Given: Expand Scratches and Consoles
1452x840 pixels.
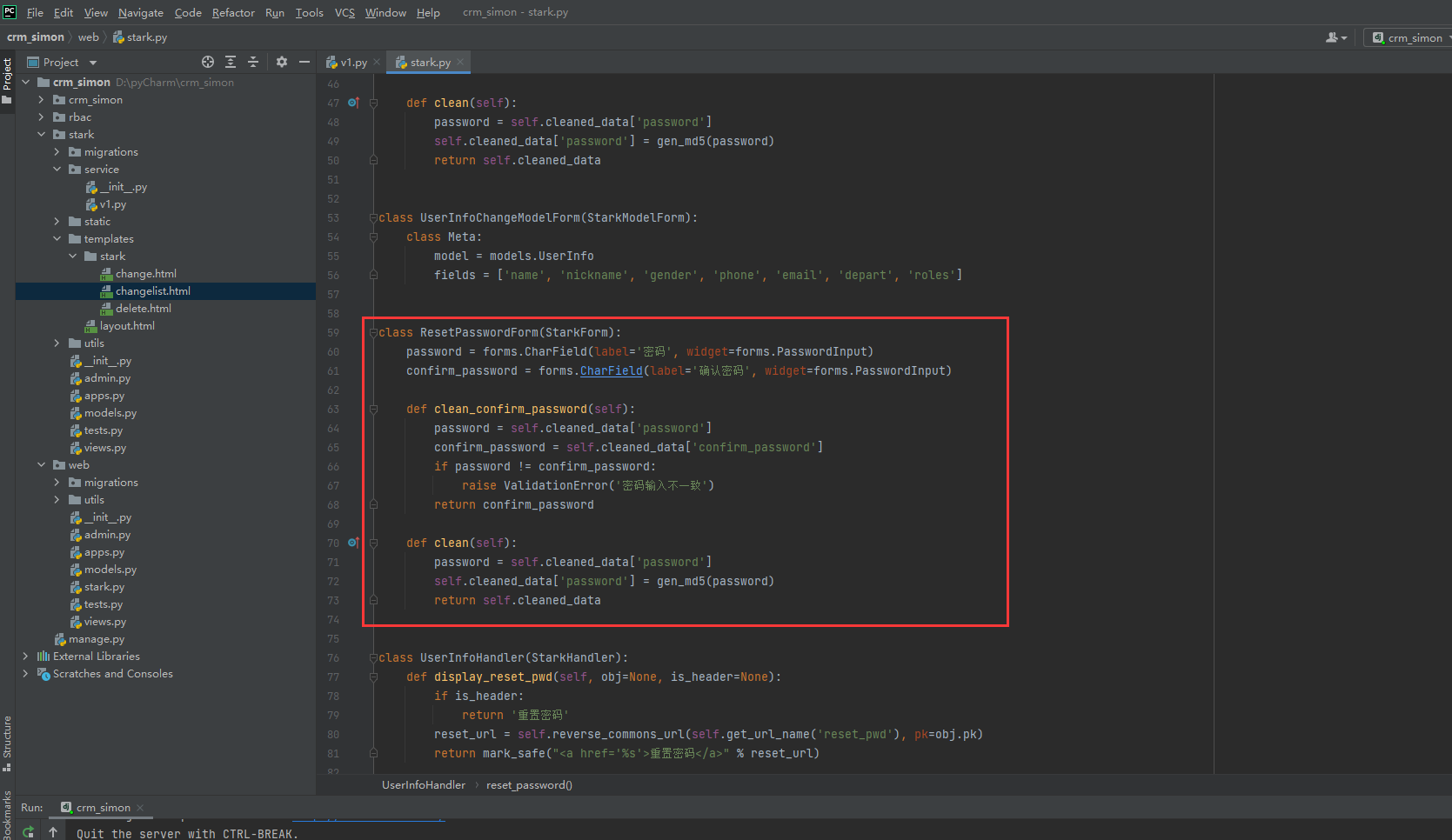Looking at the screenshot, I should tap(25, 674).
